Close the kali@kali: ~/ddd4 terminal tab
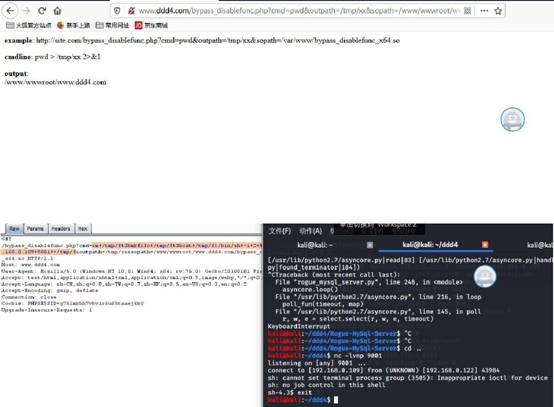The height and width of the screenshot is (407, 554). click(x=485, y=244)
